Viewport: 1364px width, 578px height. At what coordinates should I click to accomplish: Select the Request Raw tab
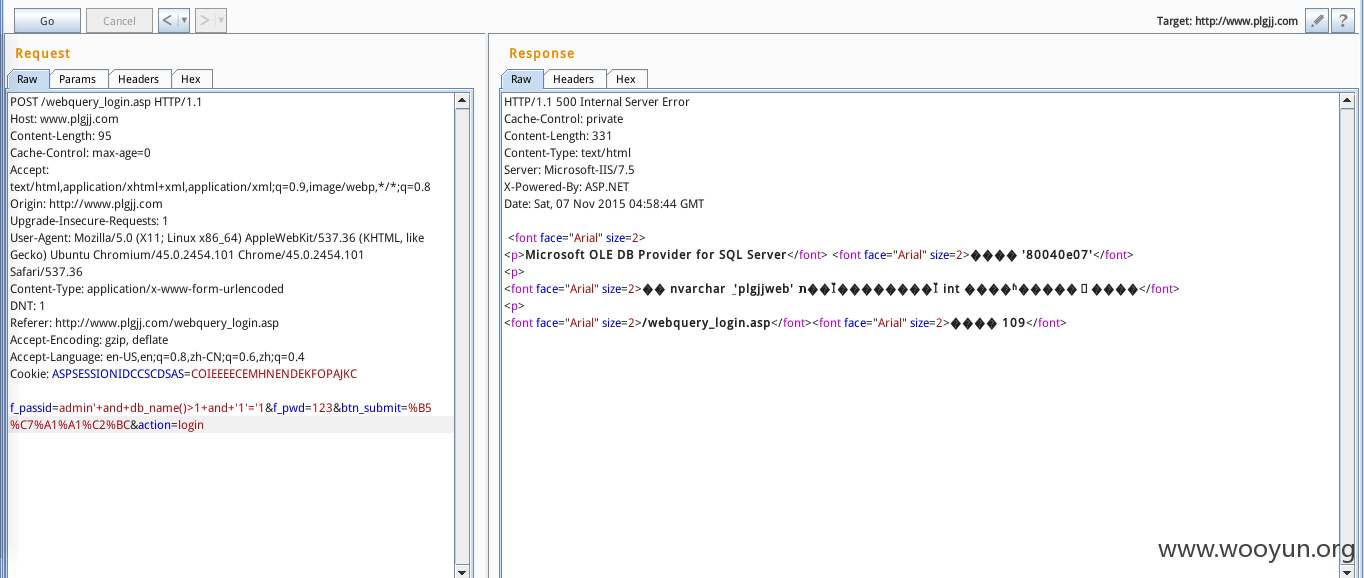27,79
